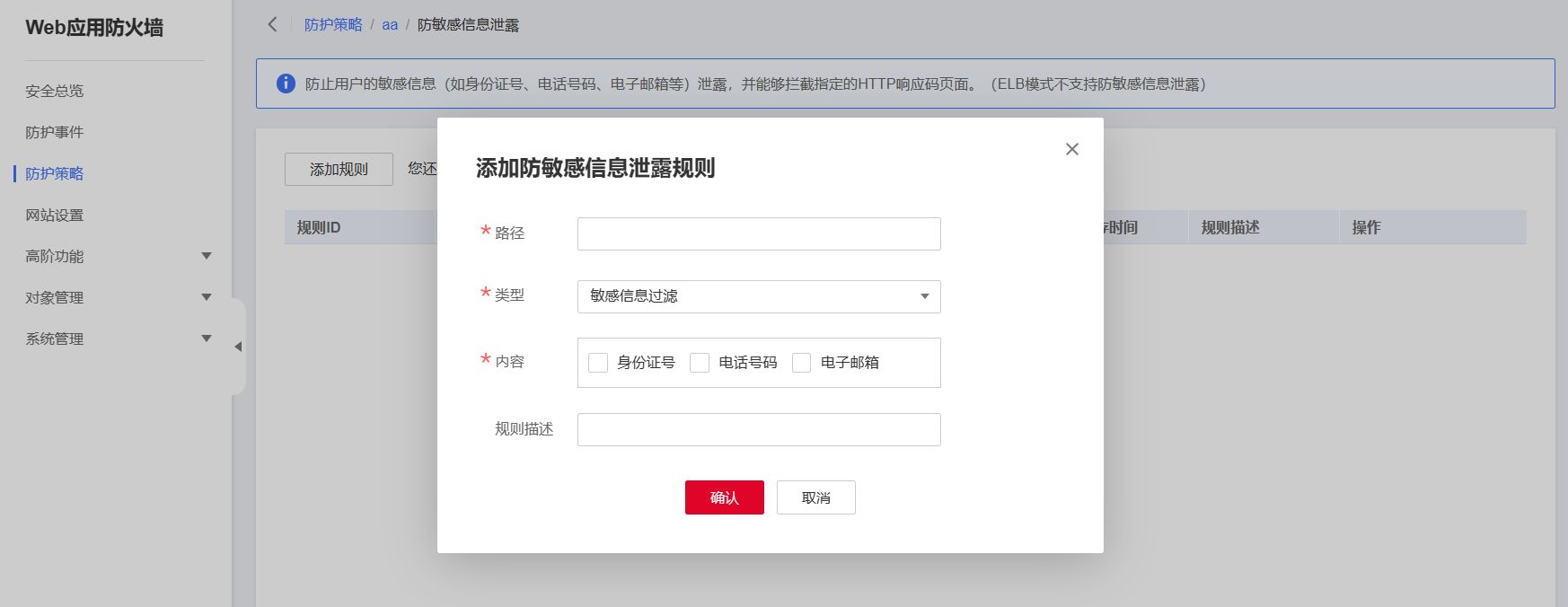Enable the 身份证号 checkbox
Screen dimensions: 1568x607
point(598,363)
